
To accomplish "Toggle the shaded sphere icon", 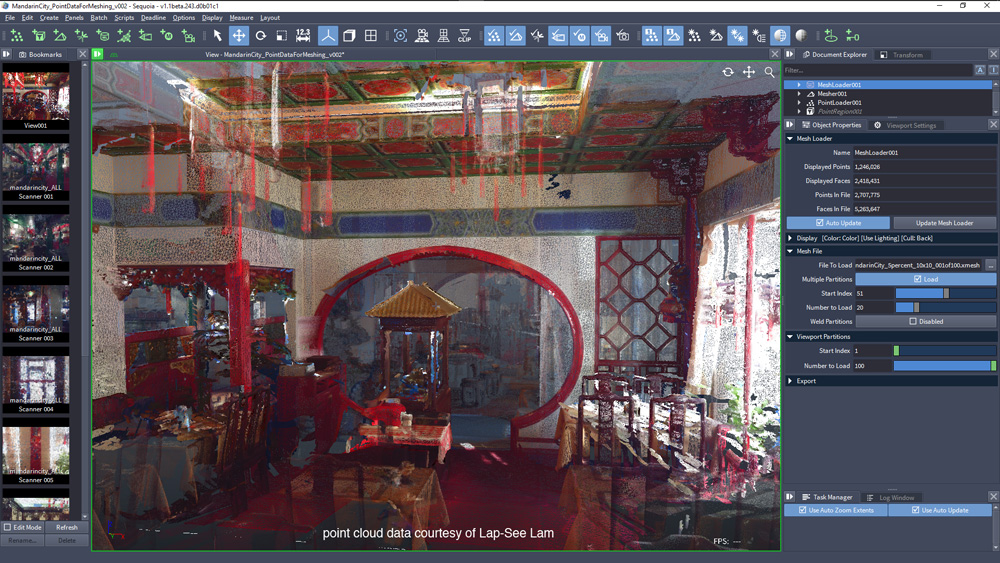I will click(x=801, y=36).
